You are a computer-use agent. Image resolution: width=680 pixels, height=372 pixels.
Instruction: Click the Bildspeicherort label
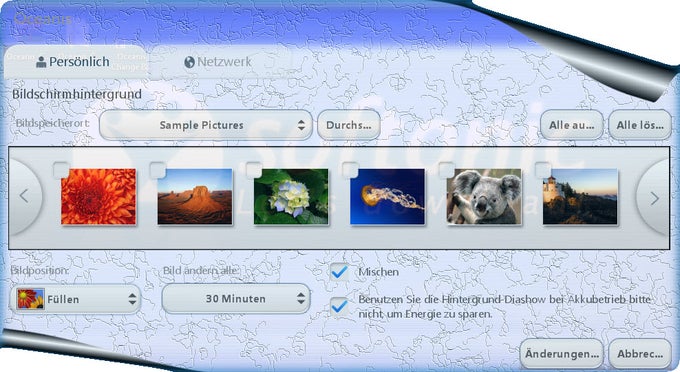click(x=52, y=123)
